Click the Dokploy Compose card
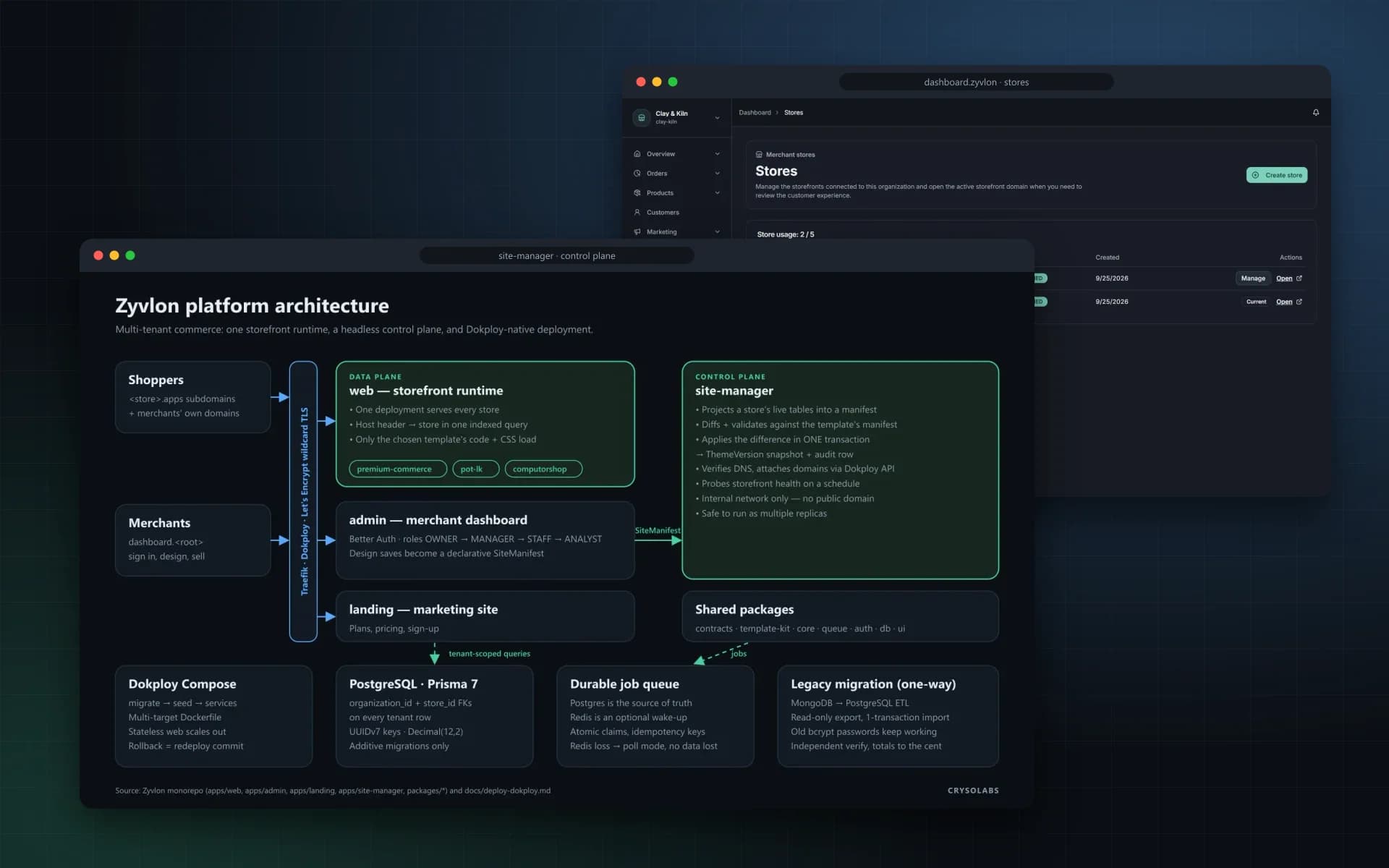The image size is (1389, 868). [214, 716]
